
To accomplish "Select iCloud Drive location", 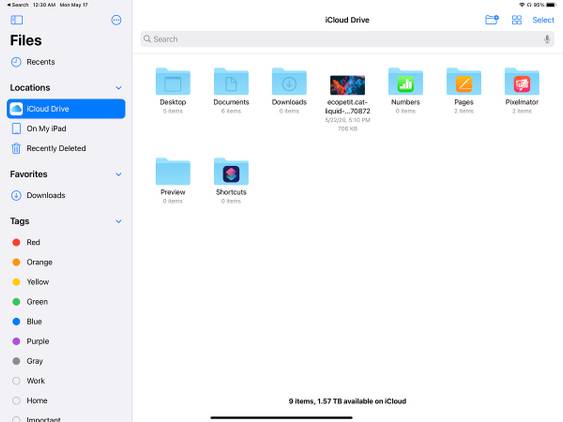I will pyautogui.click(x=66, y=108).
